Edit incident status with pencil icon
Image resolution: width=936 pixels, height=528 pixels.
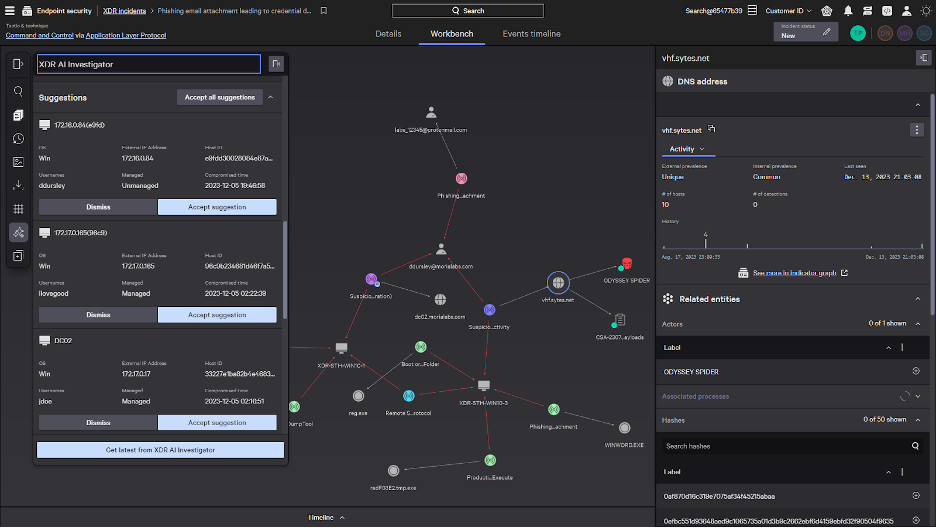[x=826, y=32]
